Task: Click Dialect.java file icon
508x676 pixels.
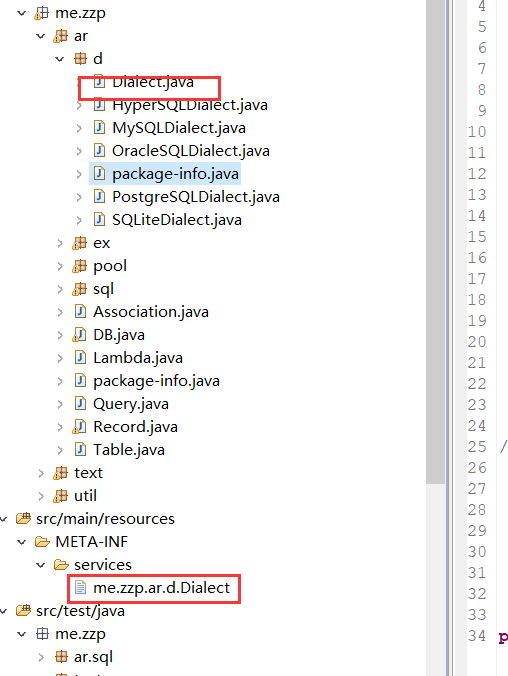Action: (99, 81)
